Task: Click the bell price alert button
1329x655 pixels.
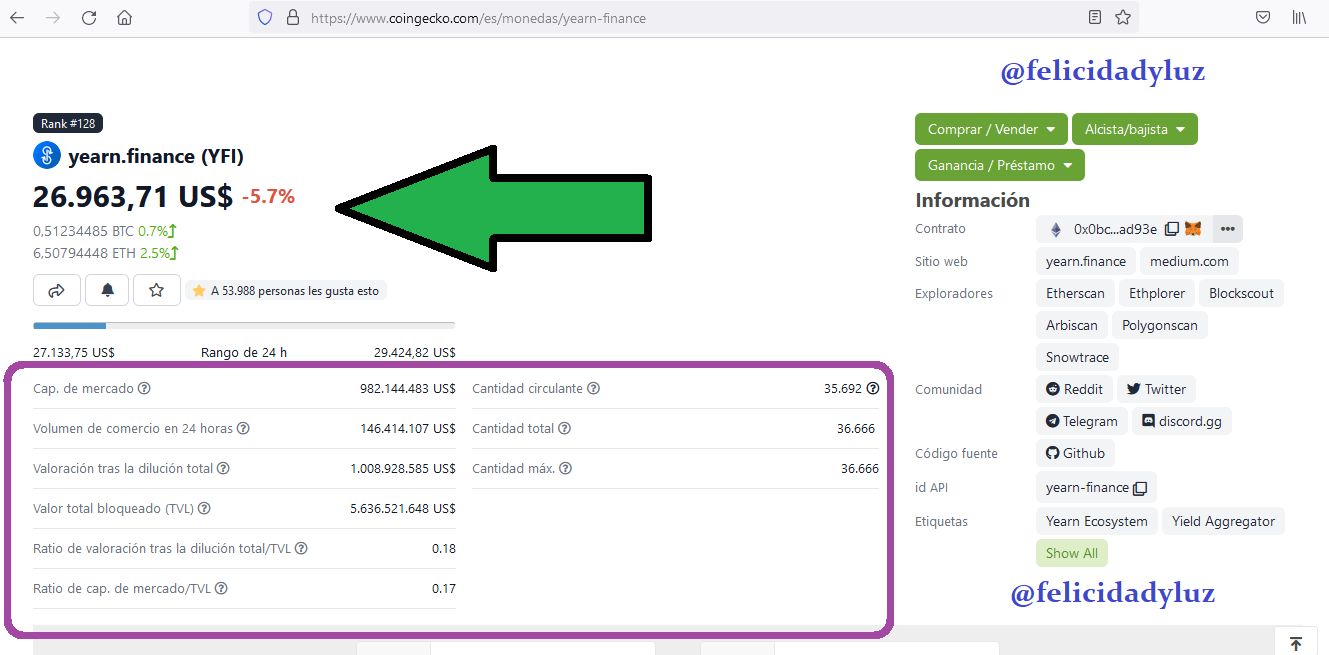Action: click(107, 290)
